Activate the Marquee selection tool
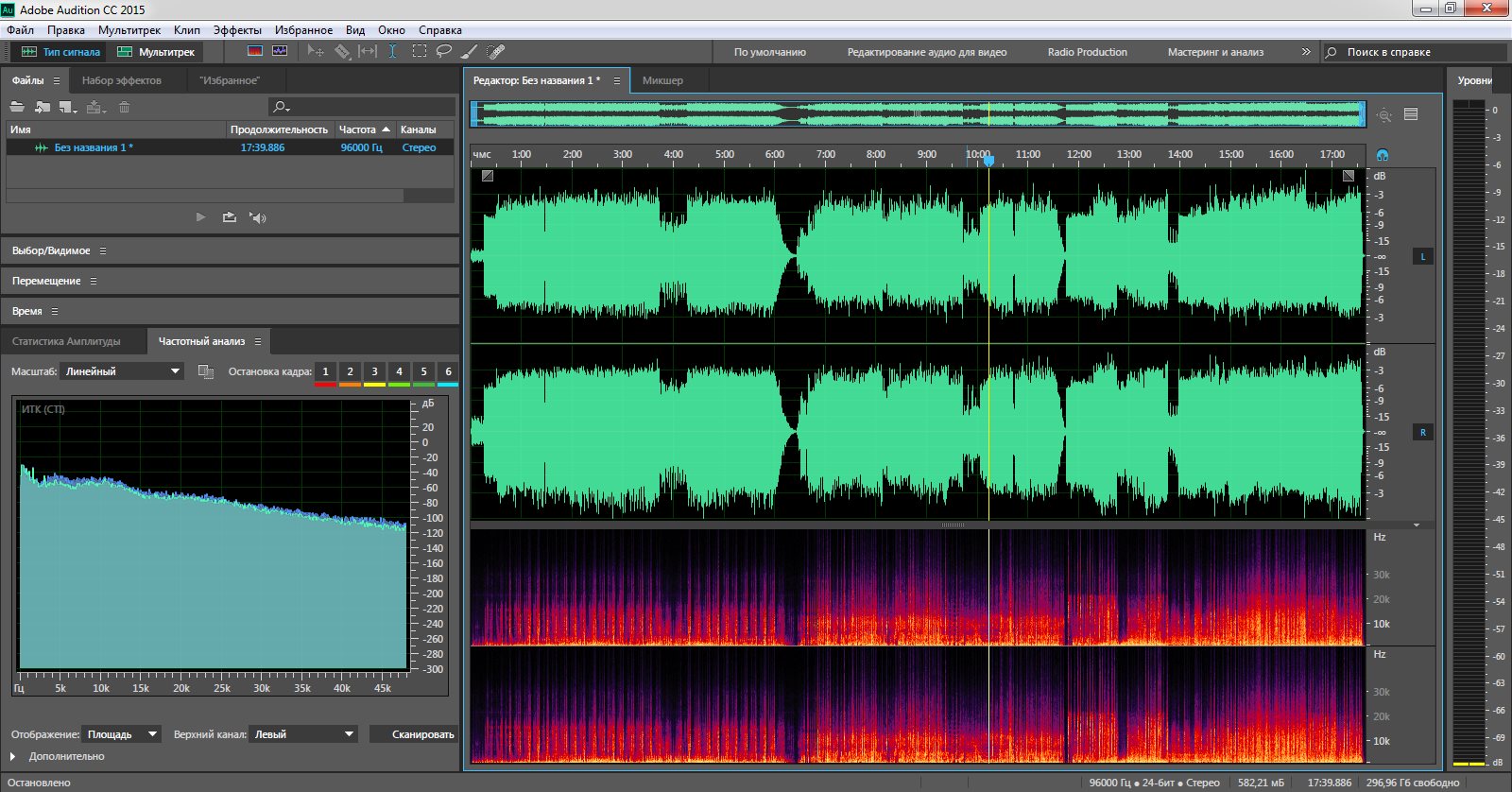 tap(419, 52)
